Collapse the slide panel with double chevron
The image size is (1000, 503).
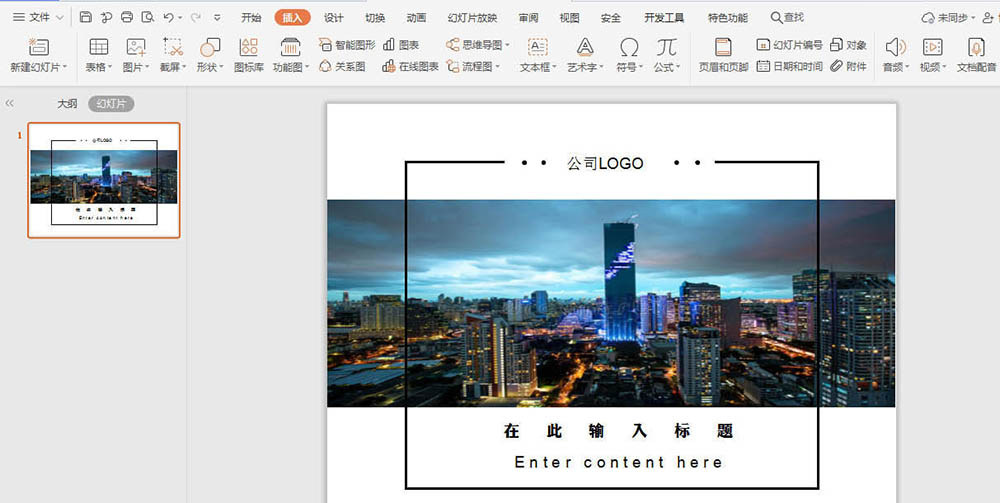(x=10, y=104)
